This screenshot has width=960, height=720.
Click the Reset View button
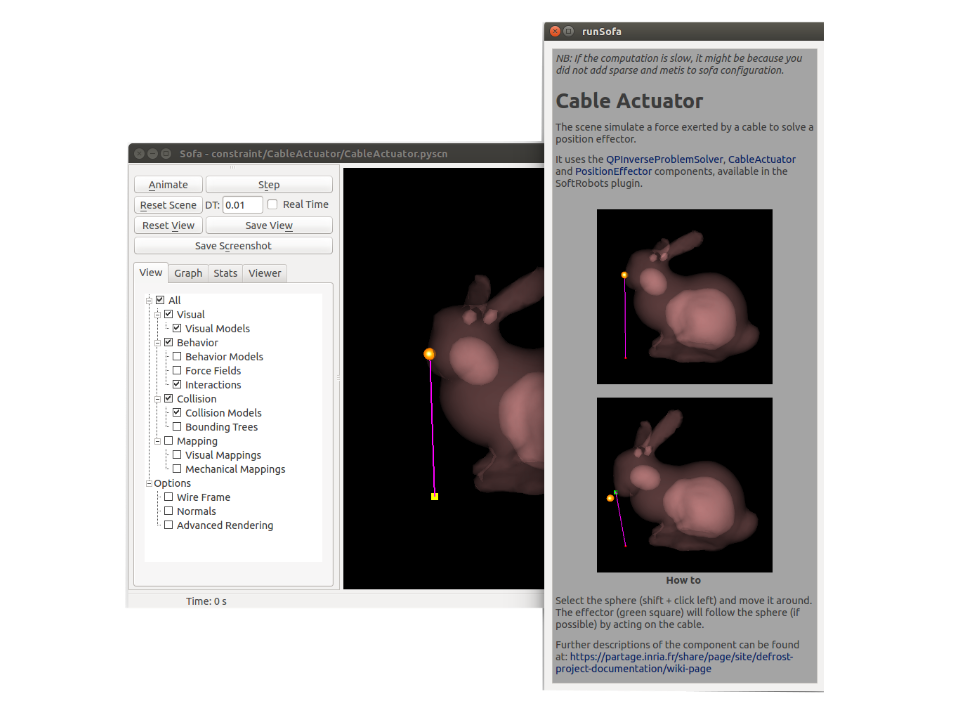click(168, 225)
